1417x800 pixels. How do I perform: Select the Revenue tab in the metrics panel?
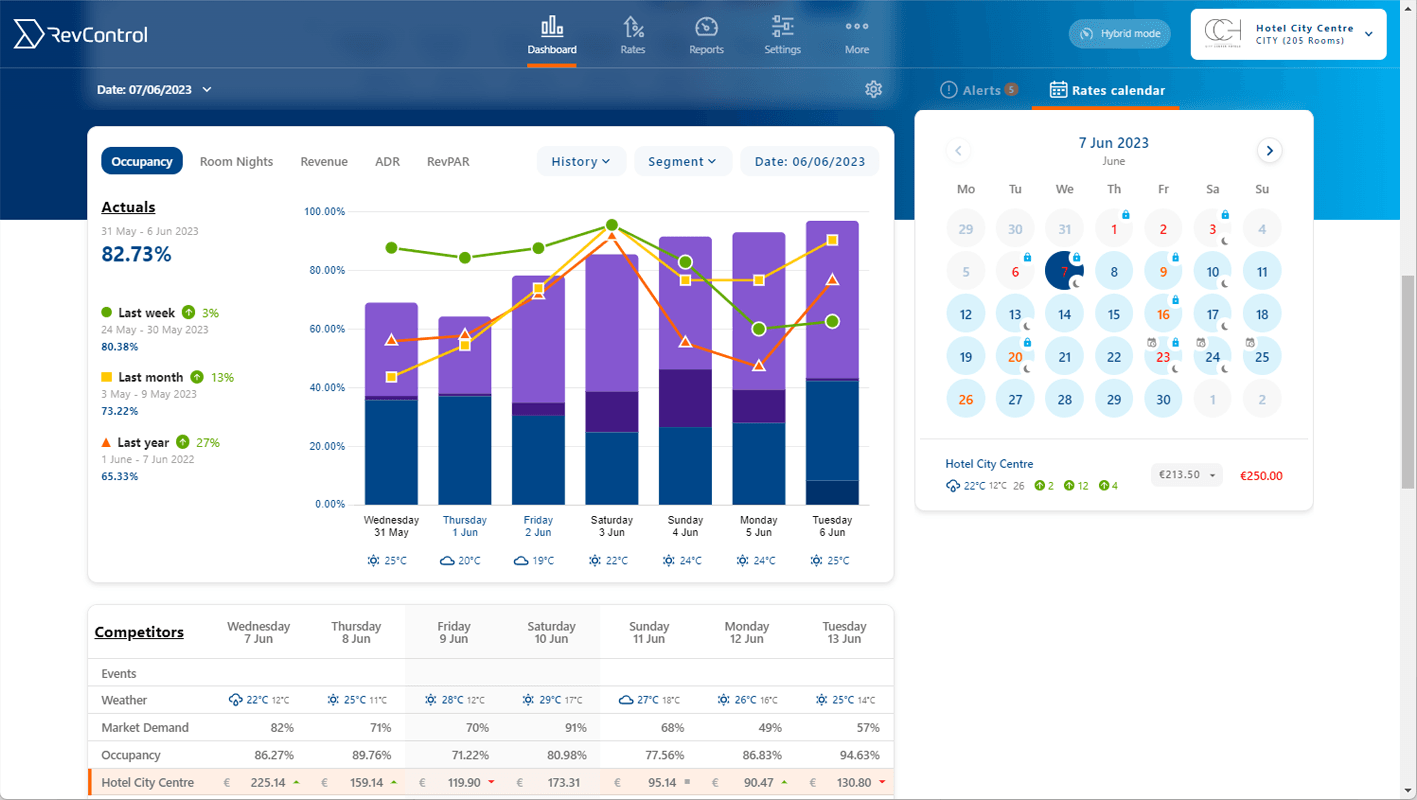(x=323, y=161)
